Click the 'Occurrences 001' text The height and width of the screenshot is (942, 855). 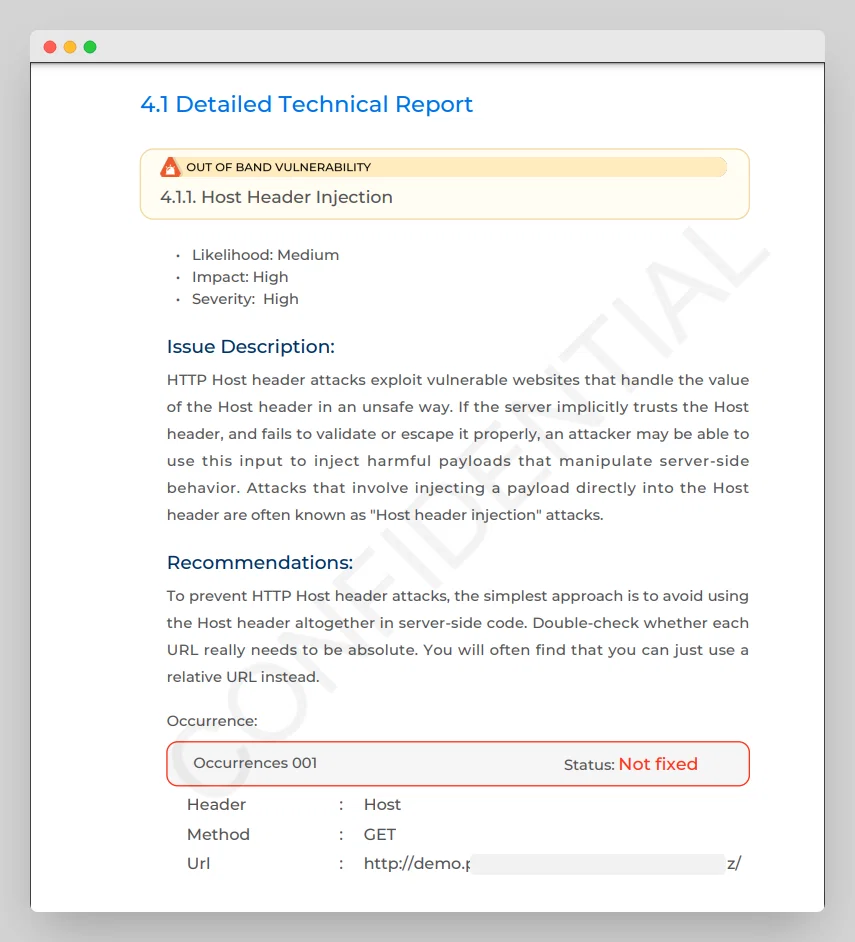[x=255, y=763]
